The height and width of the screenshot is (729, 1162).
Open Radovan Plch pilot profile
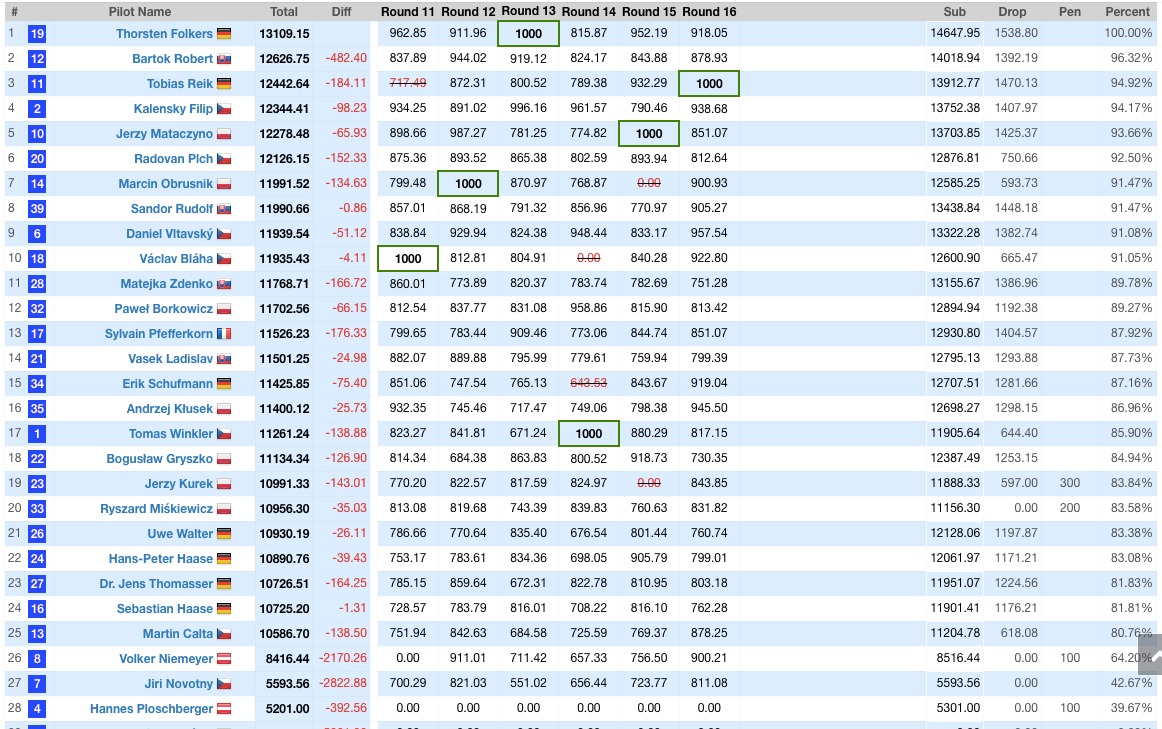[x=174, y=159]
